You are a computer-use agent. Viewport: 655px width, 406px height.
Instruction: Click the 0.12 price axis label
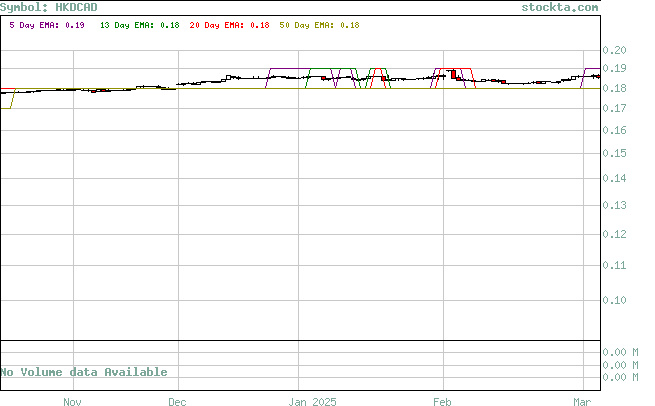pyautogui.click(x=614, y=234)
